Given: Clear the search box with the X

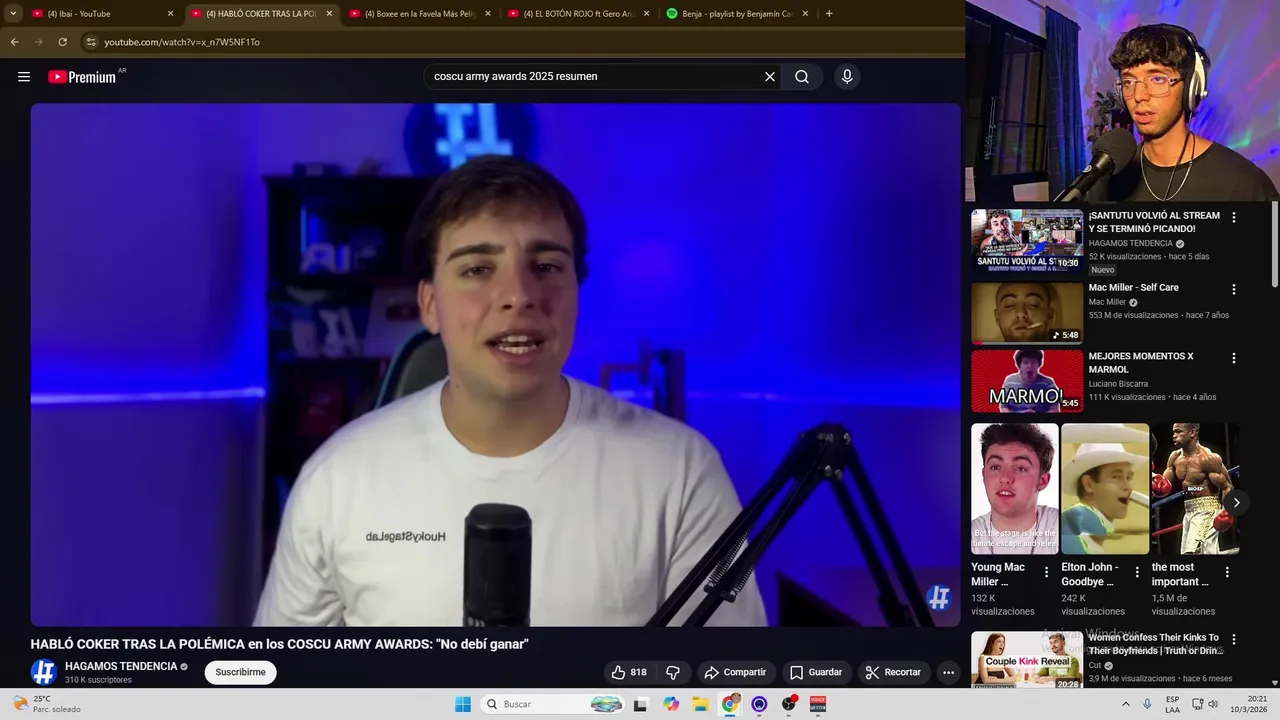Looking at the screenshot, I should pyautogui.click(x=770, y=77).
